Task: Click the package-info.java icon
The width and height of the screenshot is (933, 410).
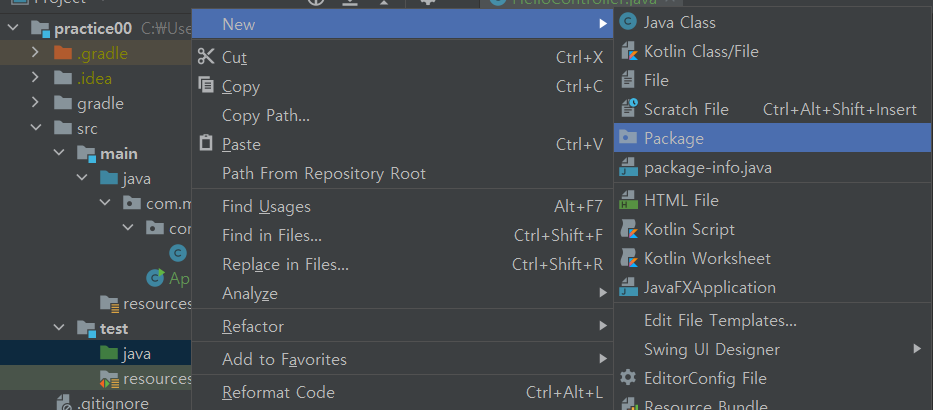Action: 628,168
